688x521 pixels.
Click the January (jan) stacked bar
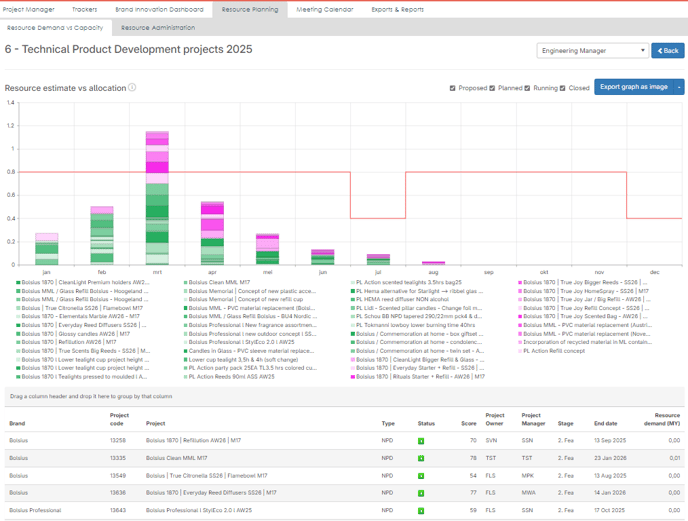pyautogui.click(x=47, y=249)
